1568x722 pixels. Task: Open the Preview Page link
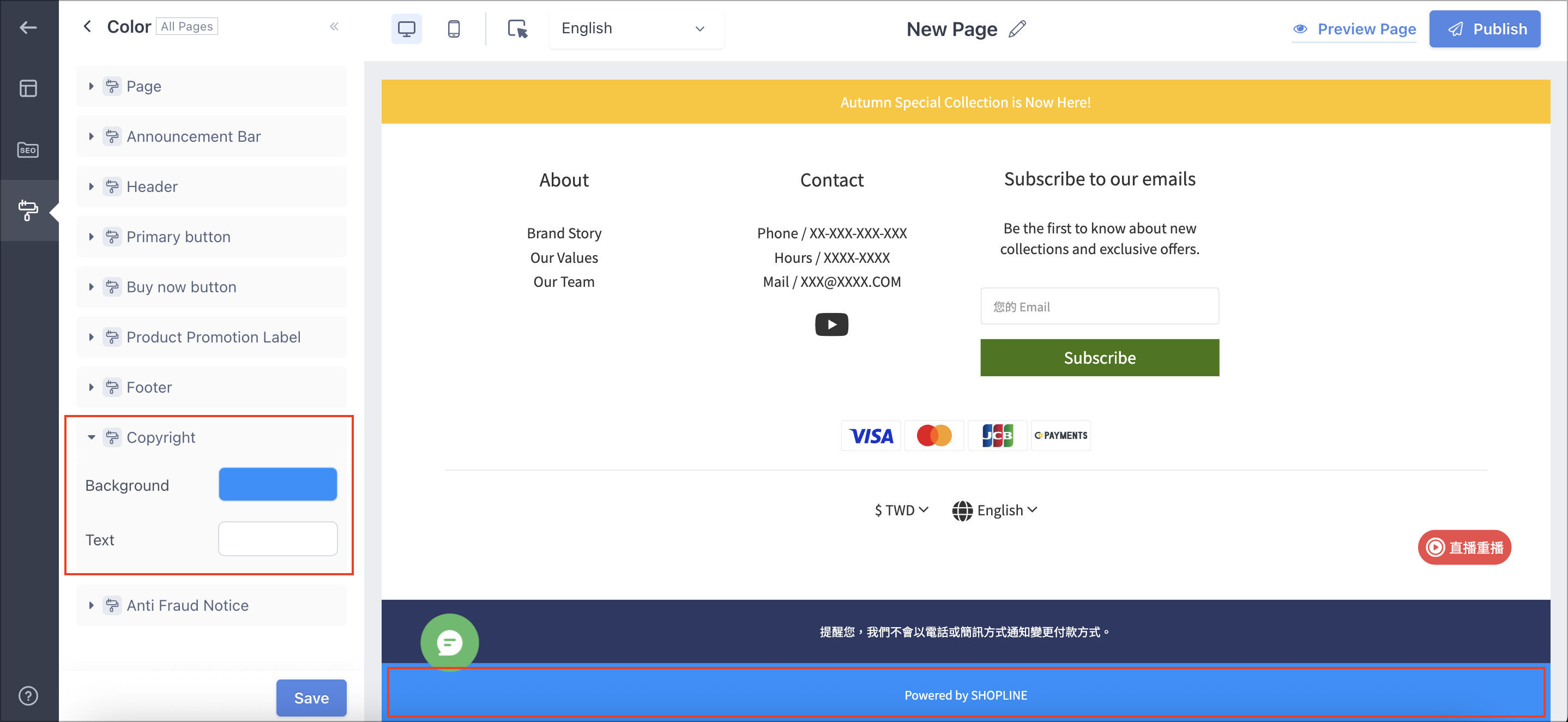[1354, 28]
